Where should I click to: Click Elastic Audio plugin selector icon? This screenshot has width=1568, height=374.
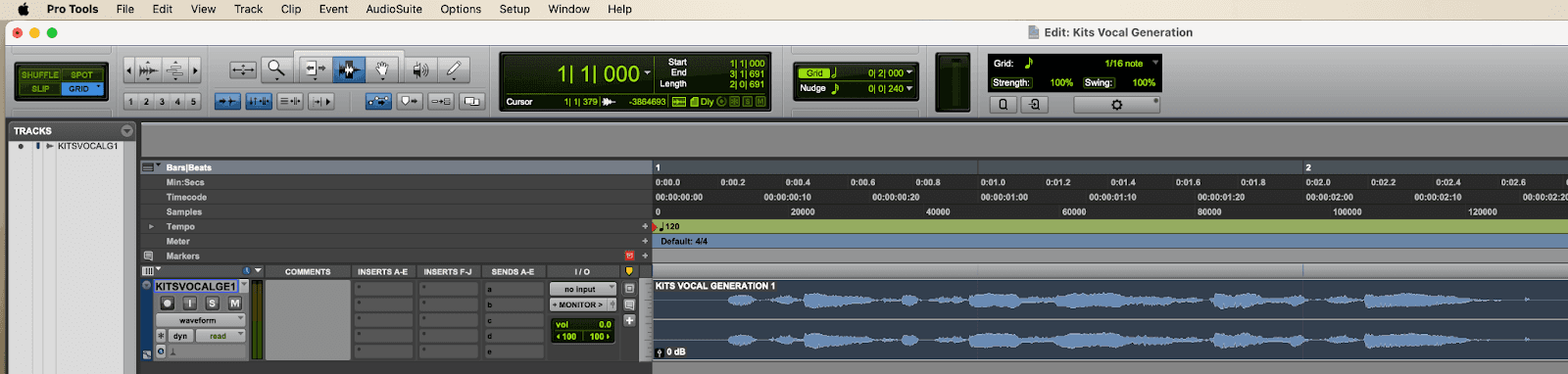[x=161, y=351]
